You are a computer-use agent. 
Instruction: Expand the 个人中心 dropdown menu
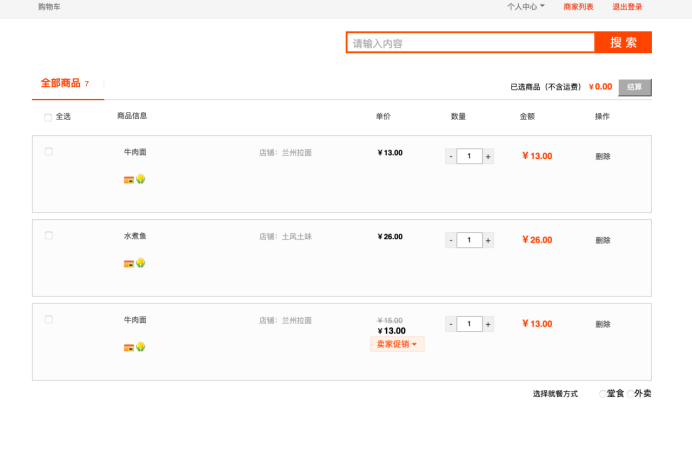[x=526, y=7]
